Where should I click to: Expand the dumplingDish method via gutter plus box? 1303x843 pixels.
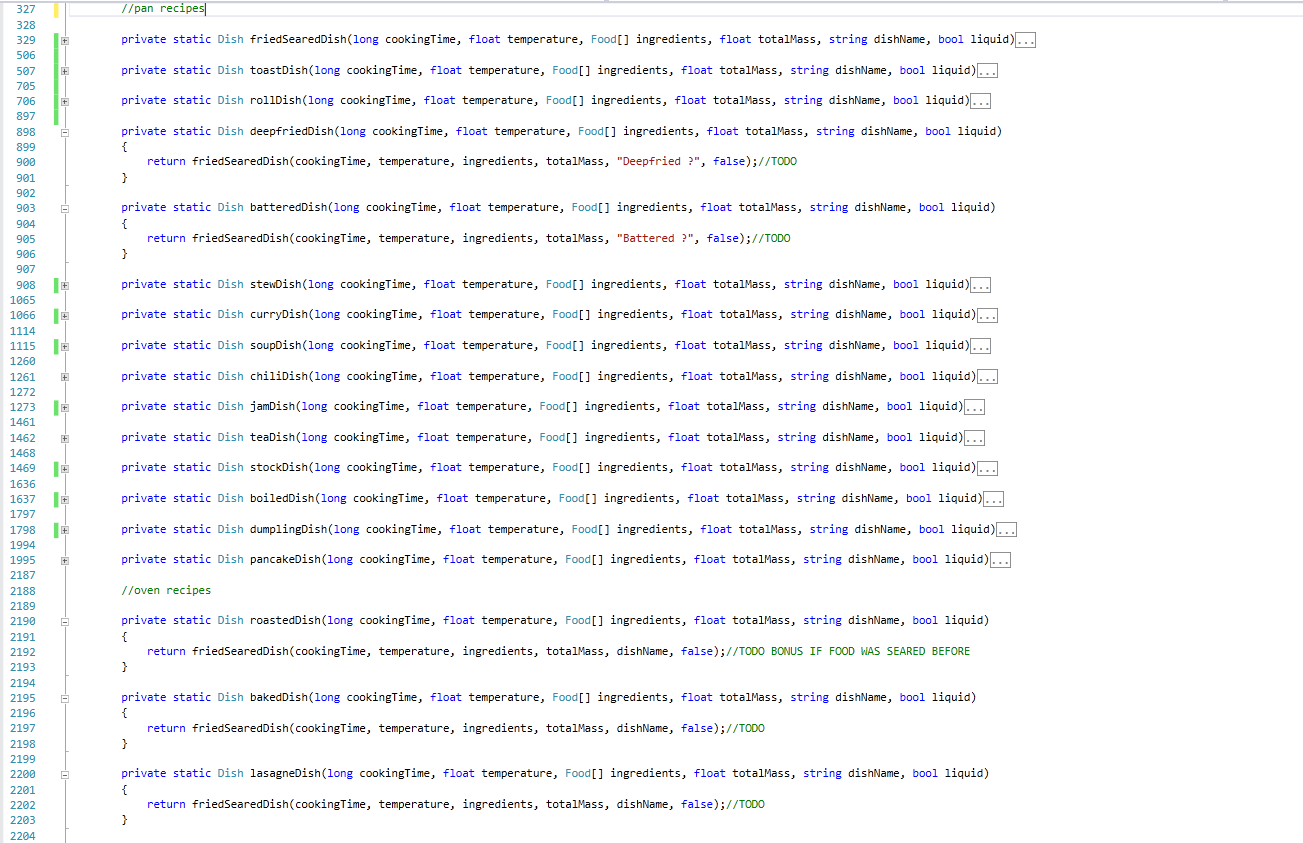coord(65,530)
